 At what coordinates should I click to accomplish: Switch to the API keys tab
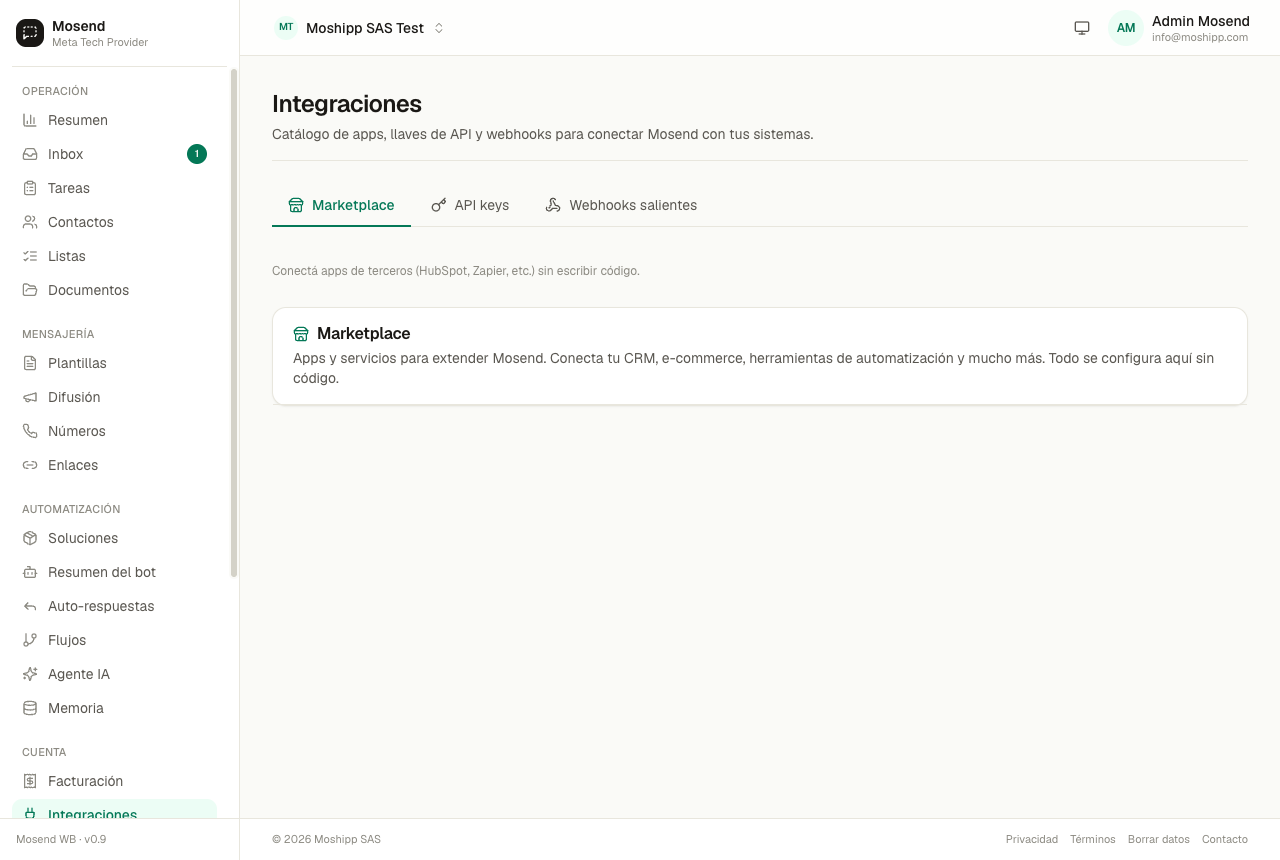click(470, 205)
